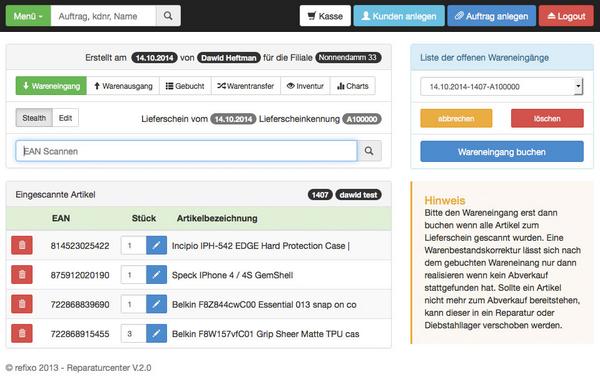The width and height of the screenshot is (600, 384).
Task: Click Wareneingang buchen button
Action: [502, 151]
